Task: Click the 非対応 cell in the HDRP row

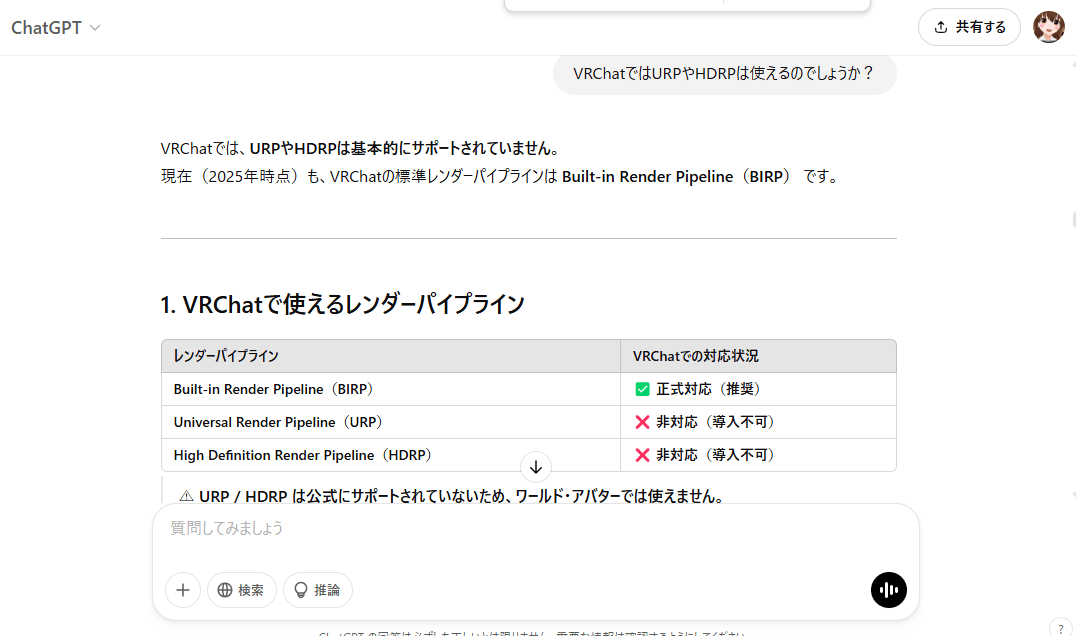Action: 758,455
